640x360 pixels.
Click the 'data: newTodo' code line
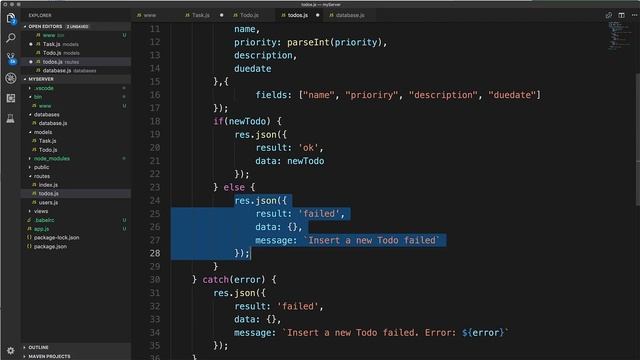[x=290, y=161]
